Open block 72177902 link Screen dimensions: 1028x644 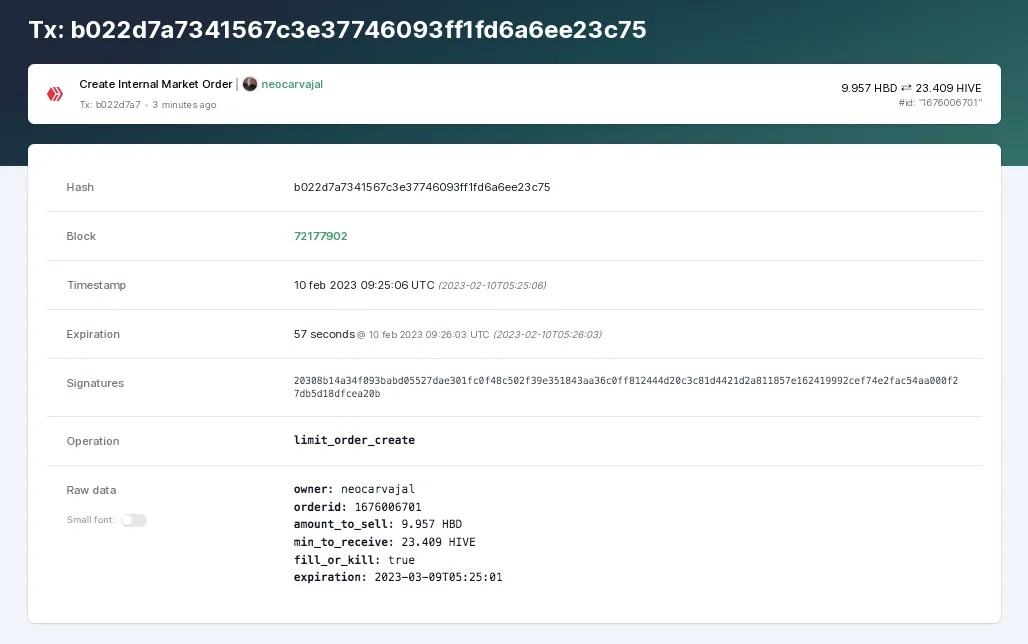pos(321,236)
